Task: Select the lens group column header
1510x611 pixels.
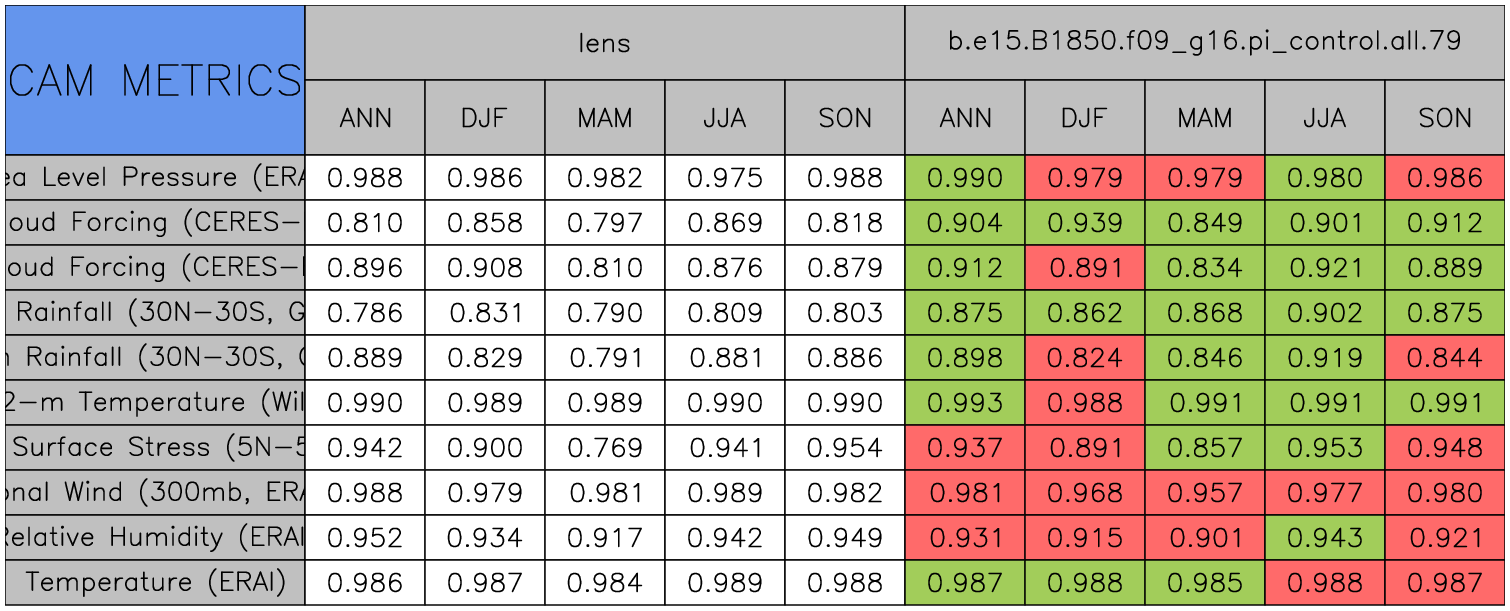Action: coord(605,42)
